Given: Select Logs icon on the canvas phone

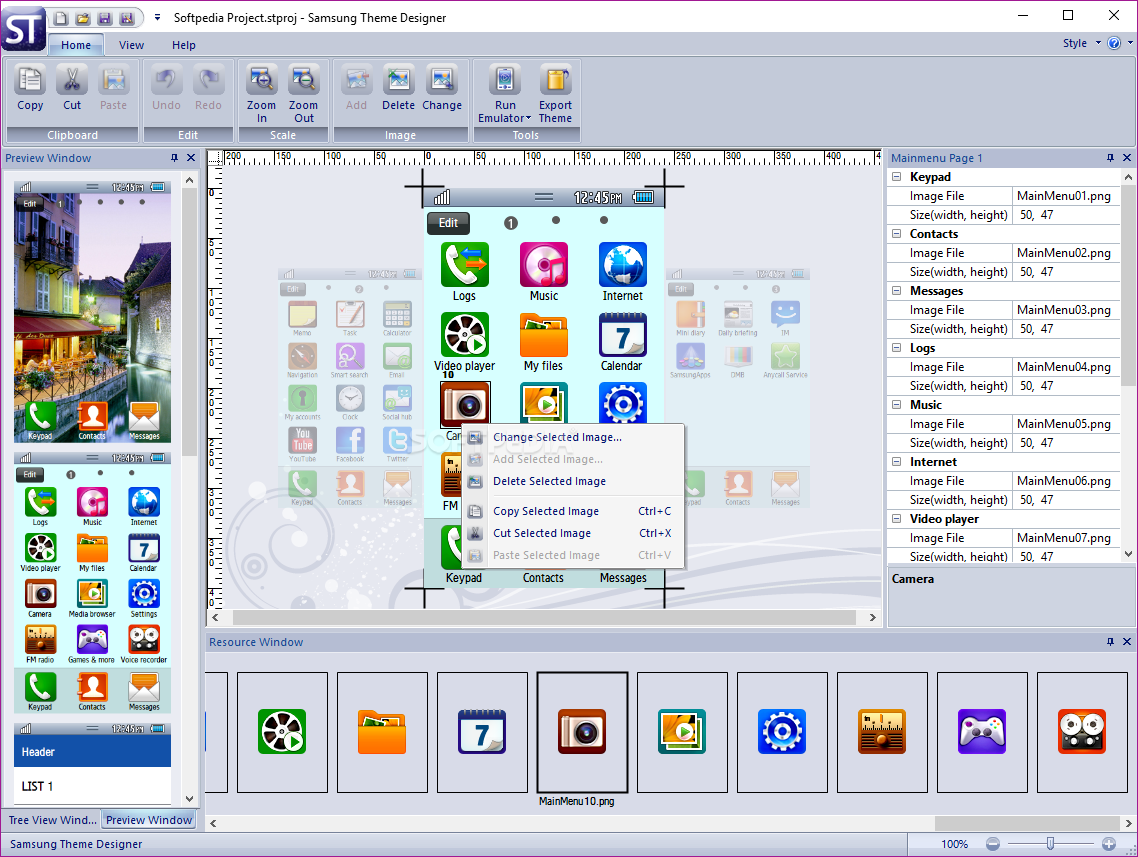Looking at the screenshot, I should pos(464,265).
